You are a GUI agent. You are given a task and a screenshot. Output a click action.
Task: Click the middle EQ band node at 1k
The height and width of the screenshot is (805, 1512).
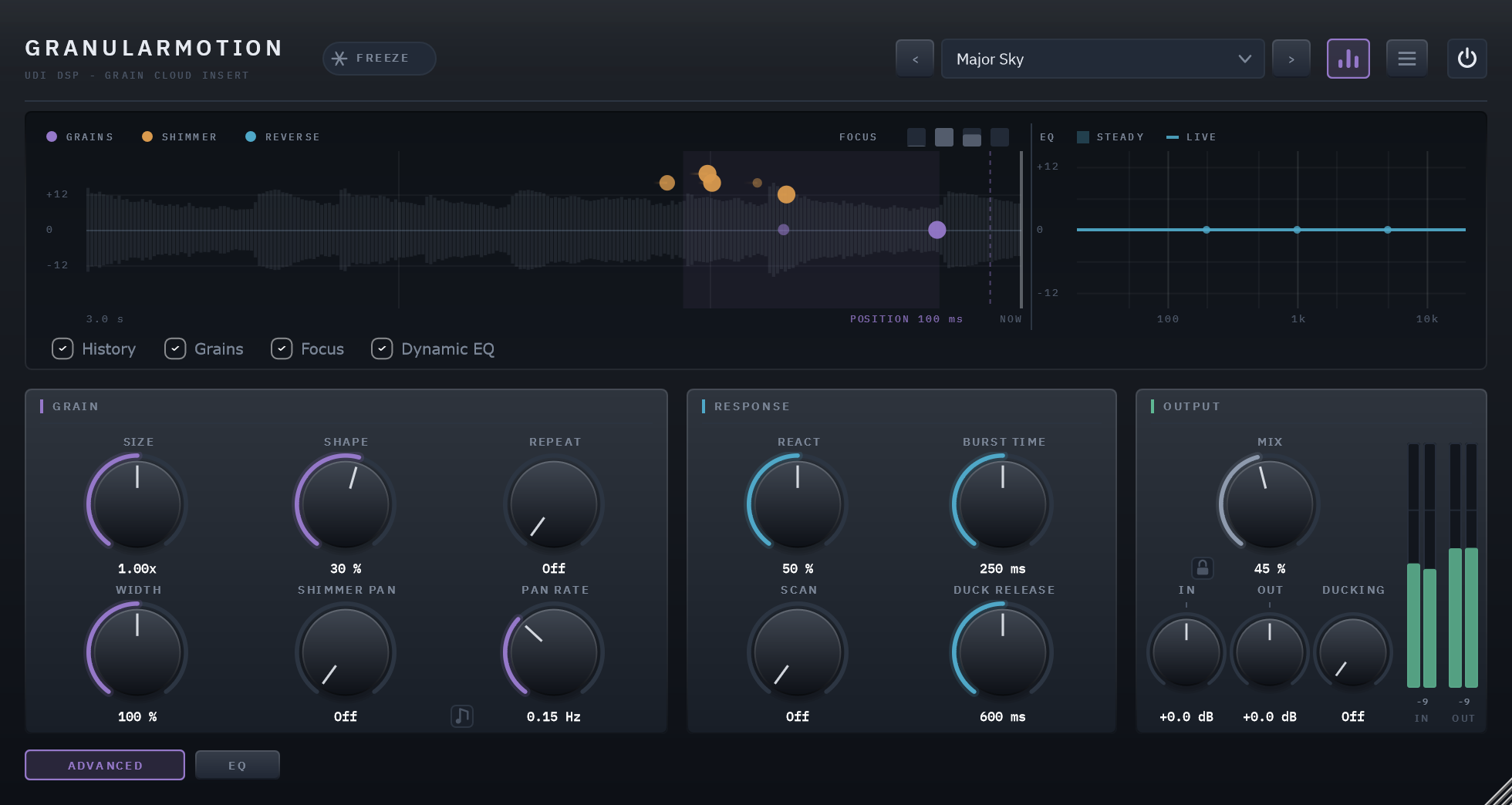(1298, 230)
